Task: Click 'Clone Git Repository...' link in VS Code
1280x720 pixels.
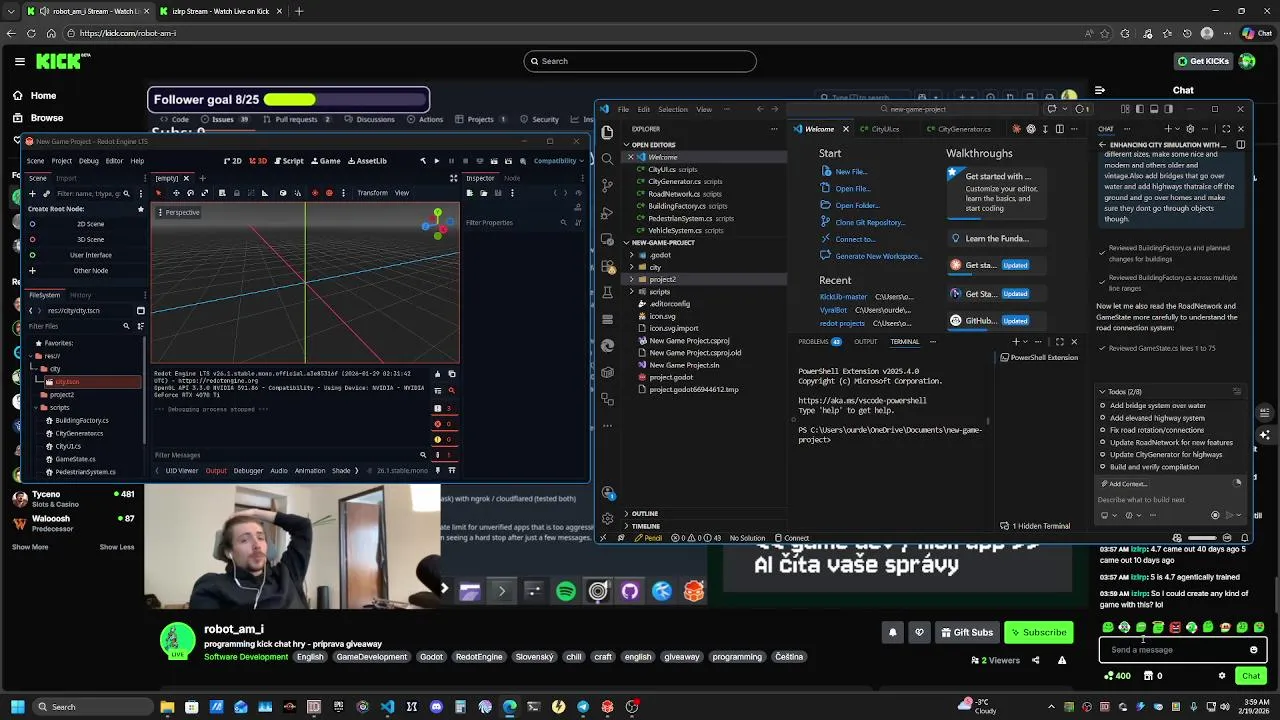Action: pyautogui.click(x=869, y=222)
